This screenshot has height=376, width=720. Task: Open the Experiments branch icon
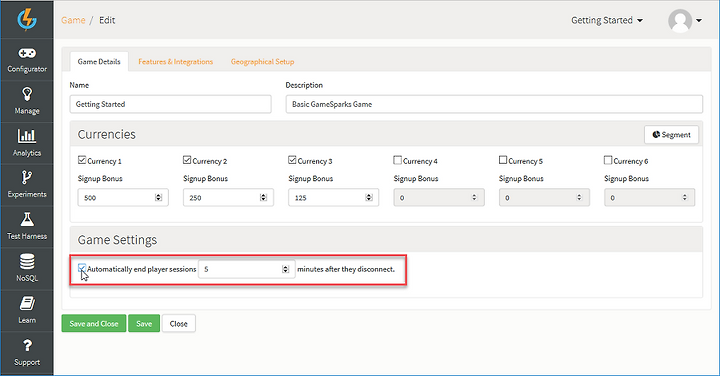tap(27, 177)
